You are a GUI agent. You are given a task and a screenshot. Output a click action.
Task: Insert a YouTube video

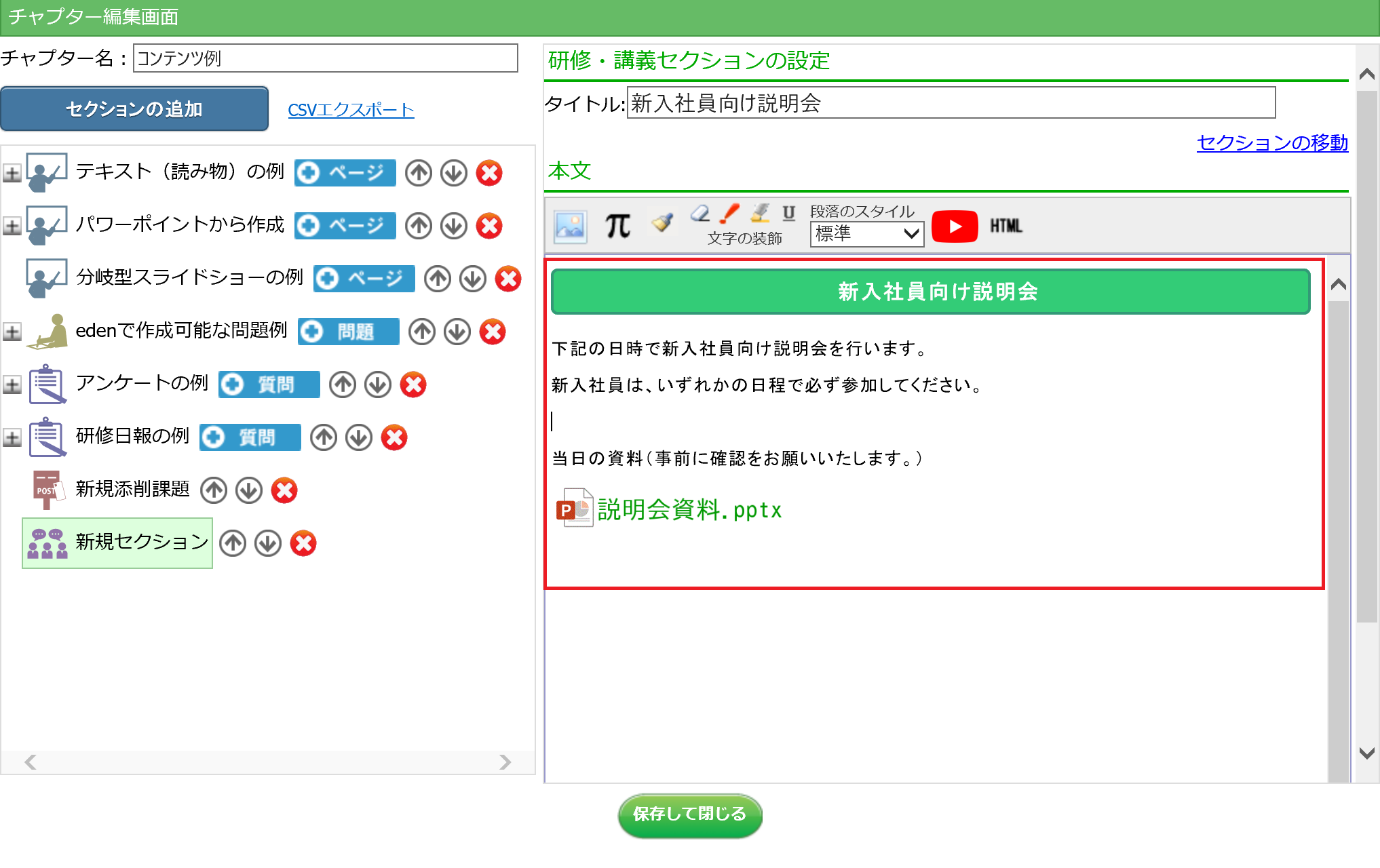[955, 226]
